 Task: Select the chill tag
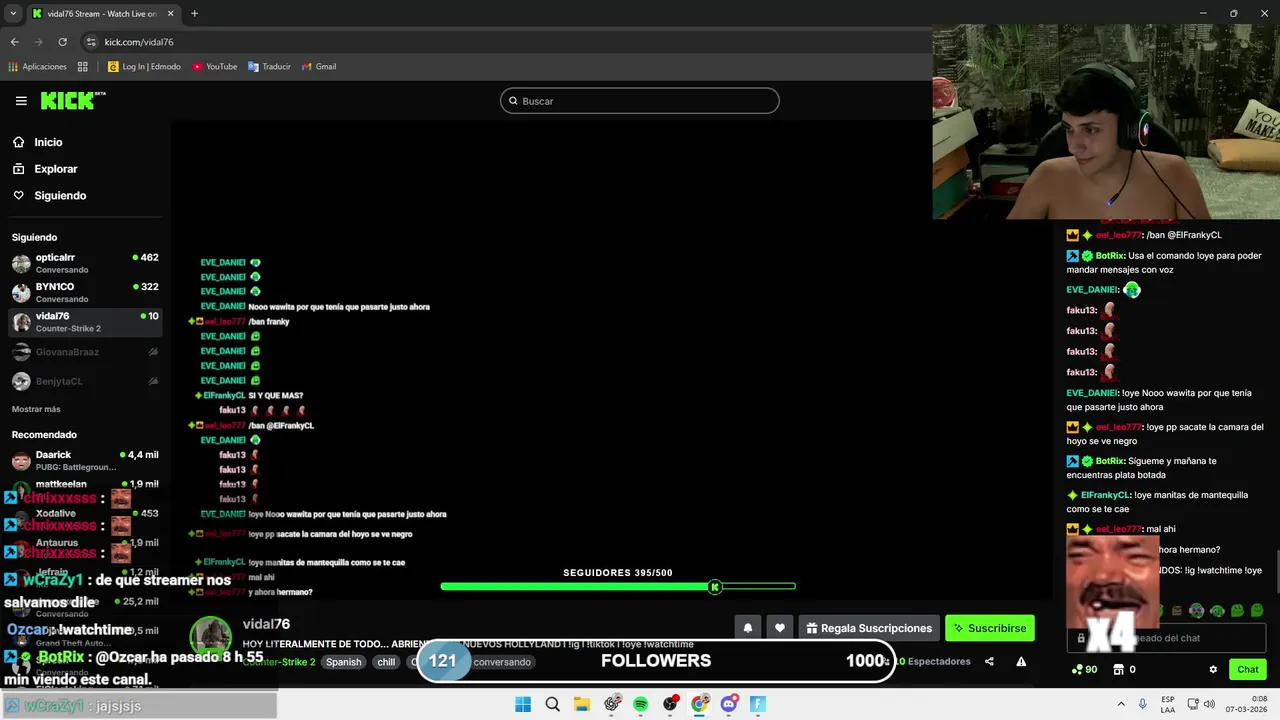tap(386, 662)
